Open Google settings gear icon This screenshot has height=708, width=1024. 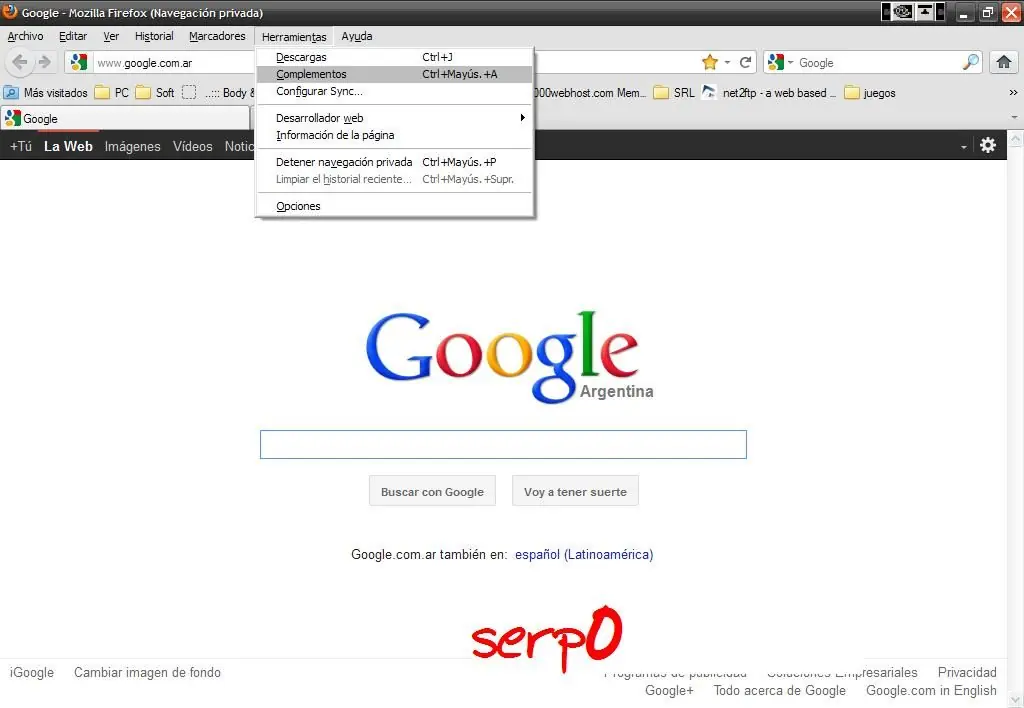click(988, 145)
